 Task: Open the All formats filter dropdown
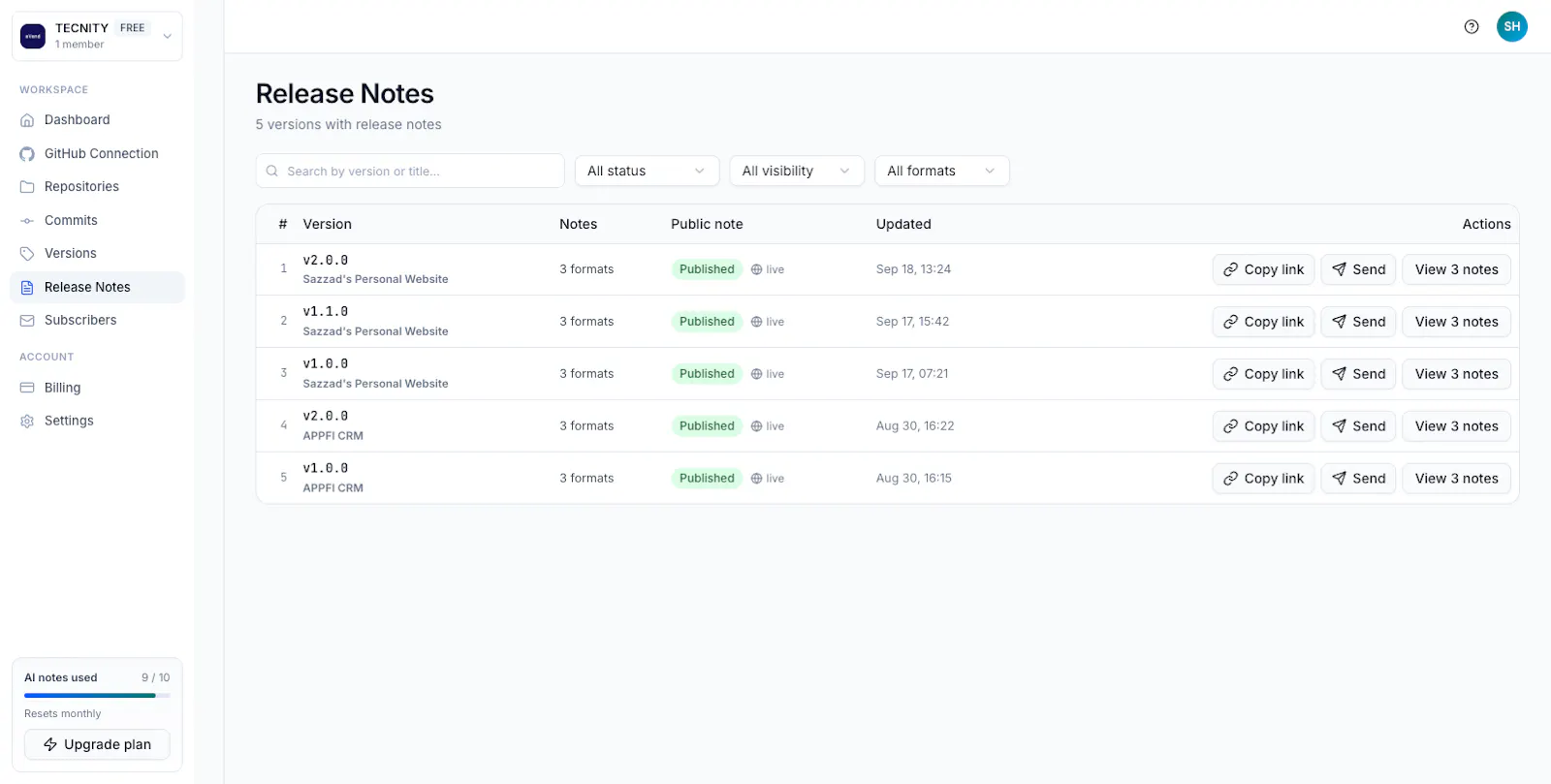(x=941, y=172)
